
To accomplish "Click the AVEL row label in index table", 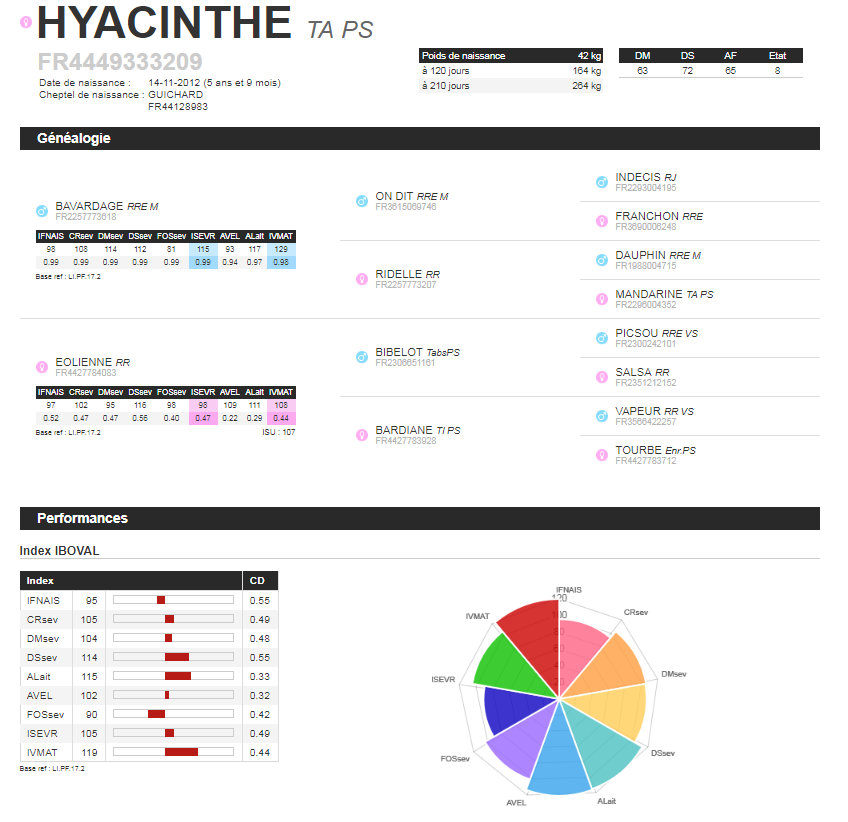I will coord(39,695).
